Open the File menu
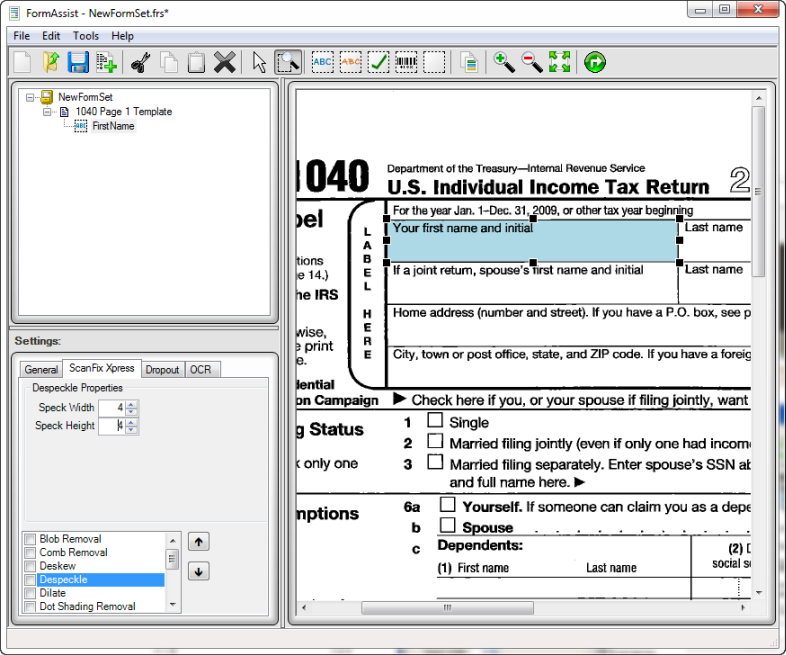This screenshot has width=786, height=655. coord(22,36)
